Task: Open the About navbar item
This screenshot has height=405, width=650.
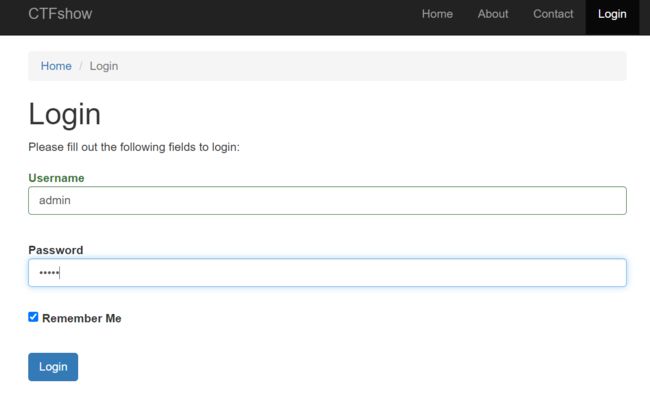Action: [492, 14]
